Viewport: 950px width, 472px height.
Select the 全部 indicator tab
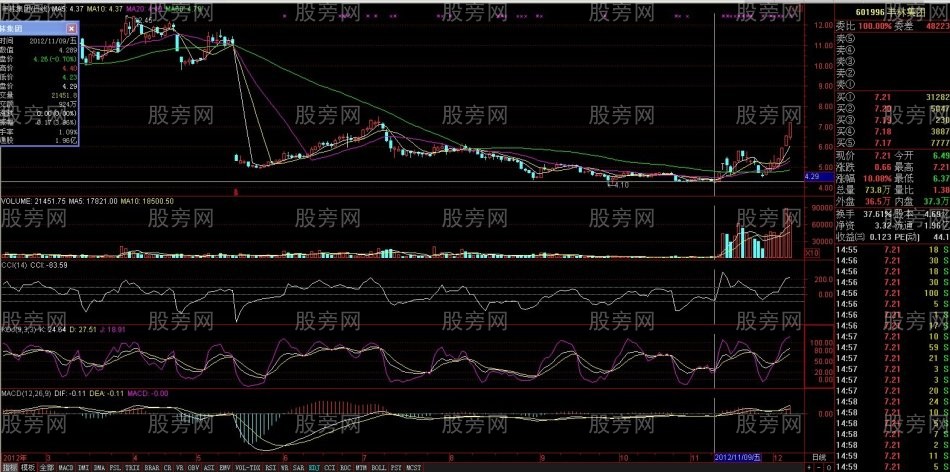click(47, 468)
